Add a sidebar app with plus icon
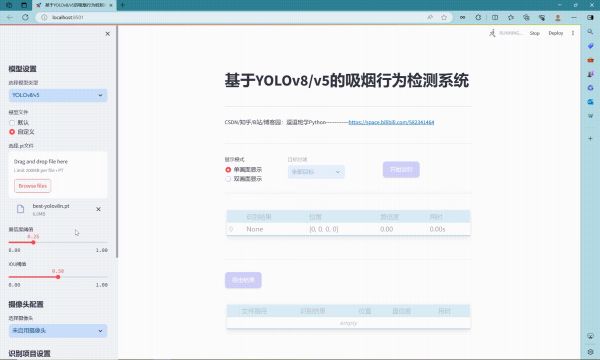Image resolution: width=600 pixels, height=360 pixels. (590, 138)
